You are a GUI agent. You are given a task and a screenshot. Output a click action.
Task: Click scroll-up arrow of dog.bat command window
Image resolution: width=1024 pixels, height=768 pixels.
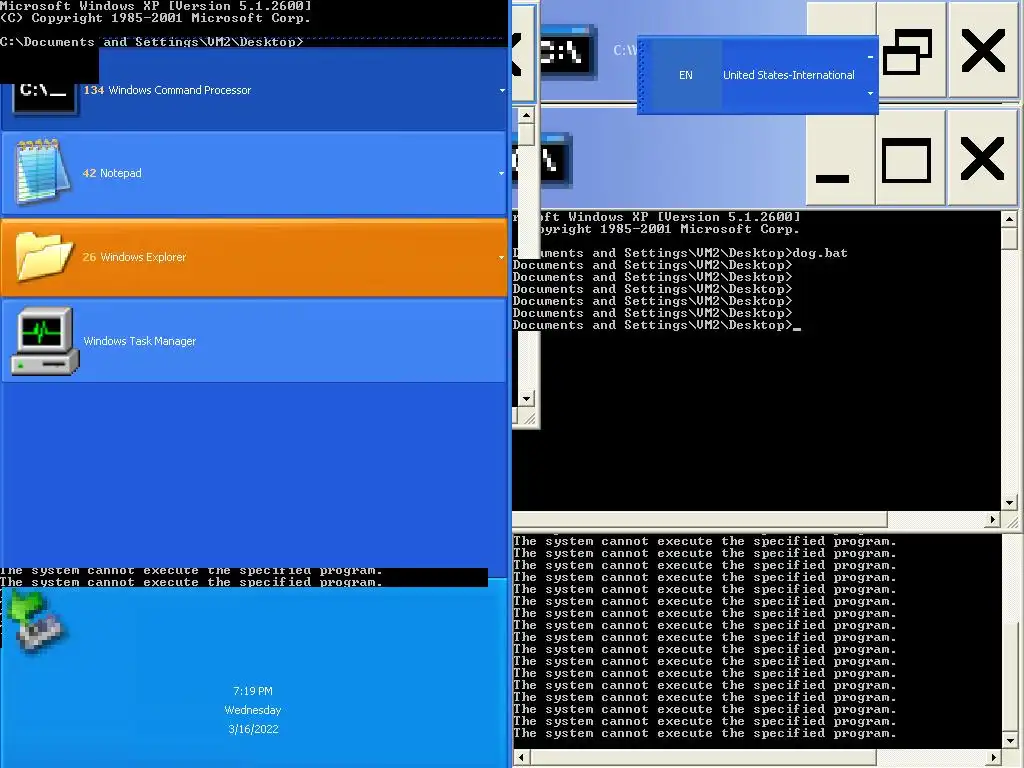pyautogui.click(x=1010, y=219)
